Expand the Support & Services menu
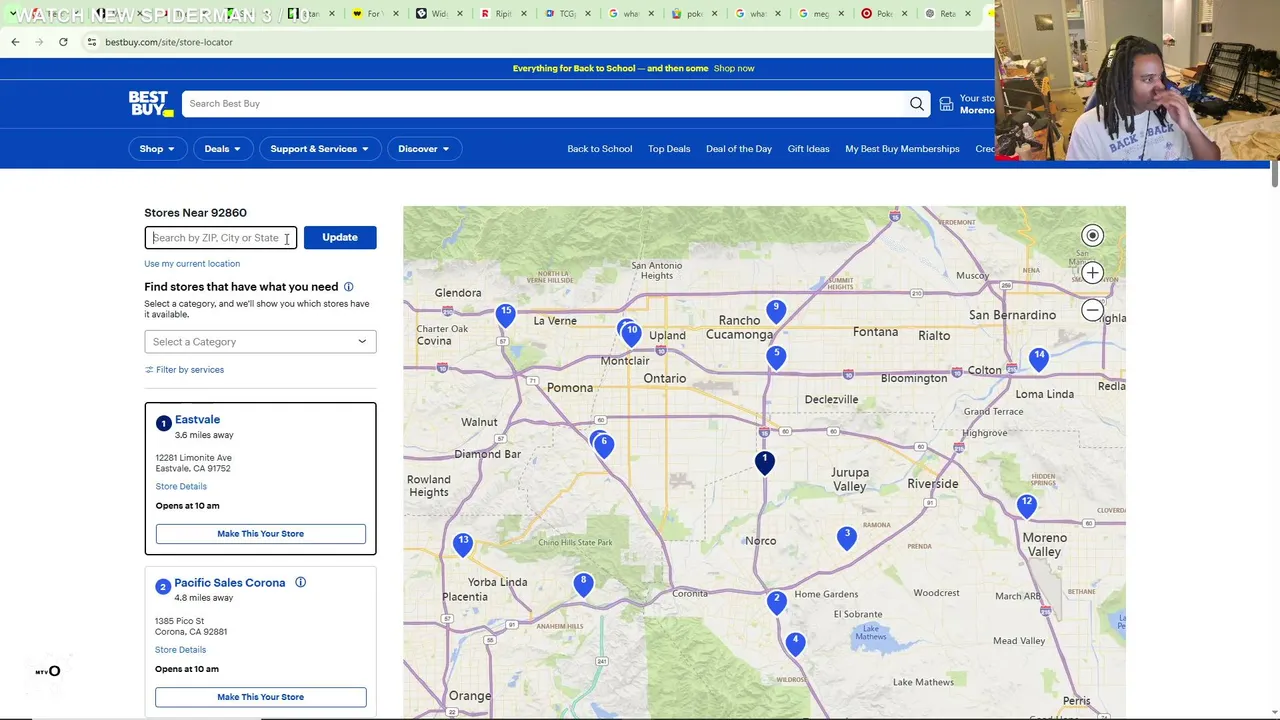 point(319,149)
